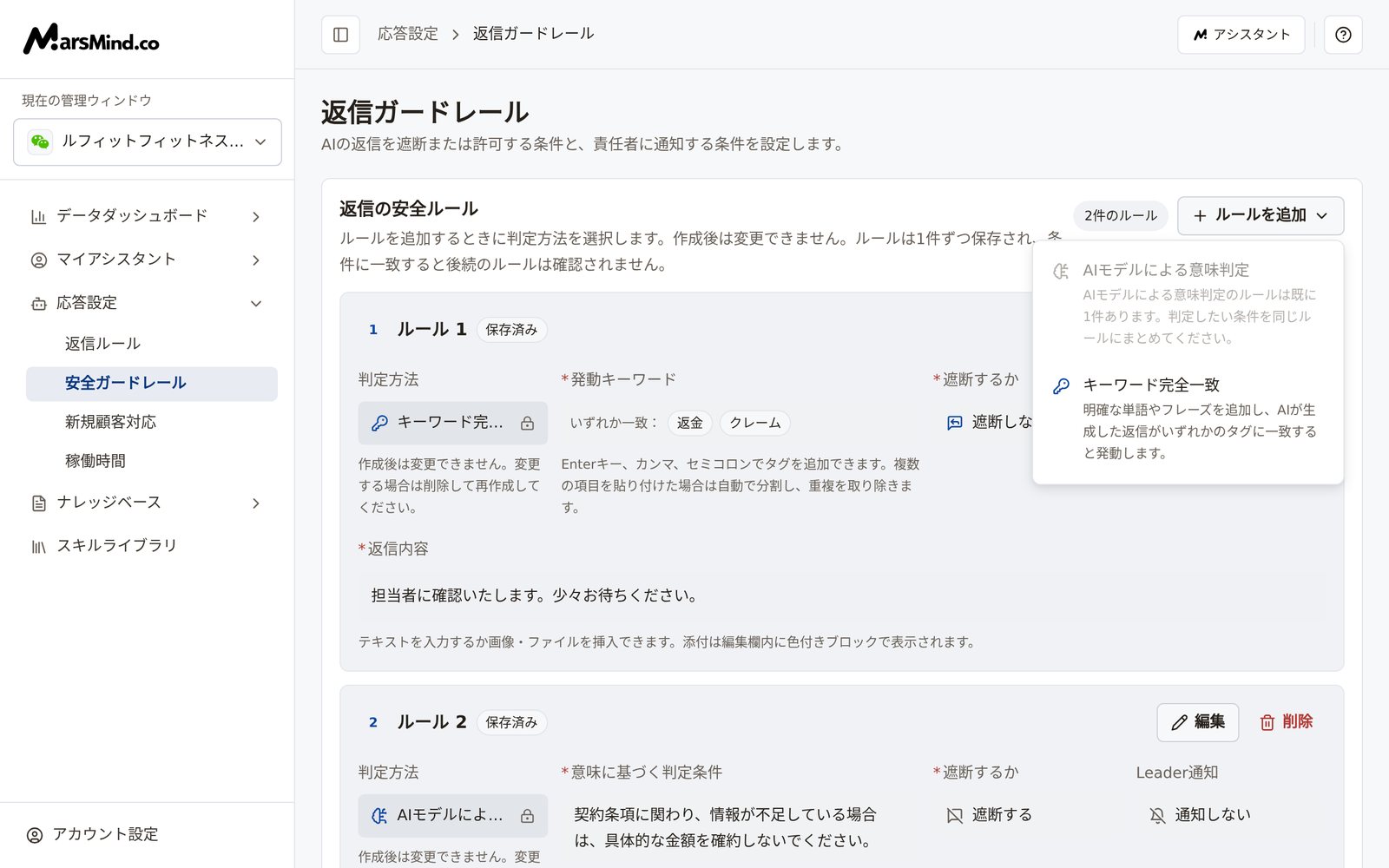Open the ルフィットフィットネス window selector

tap(148, 141)
